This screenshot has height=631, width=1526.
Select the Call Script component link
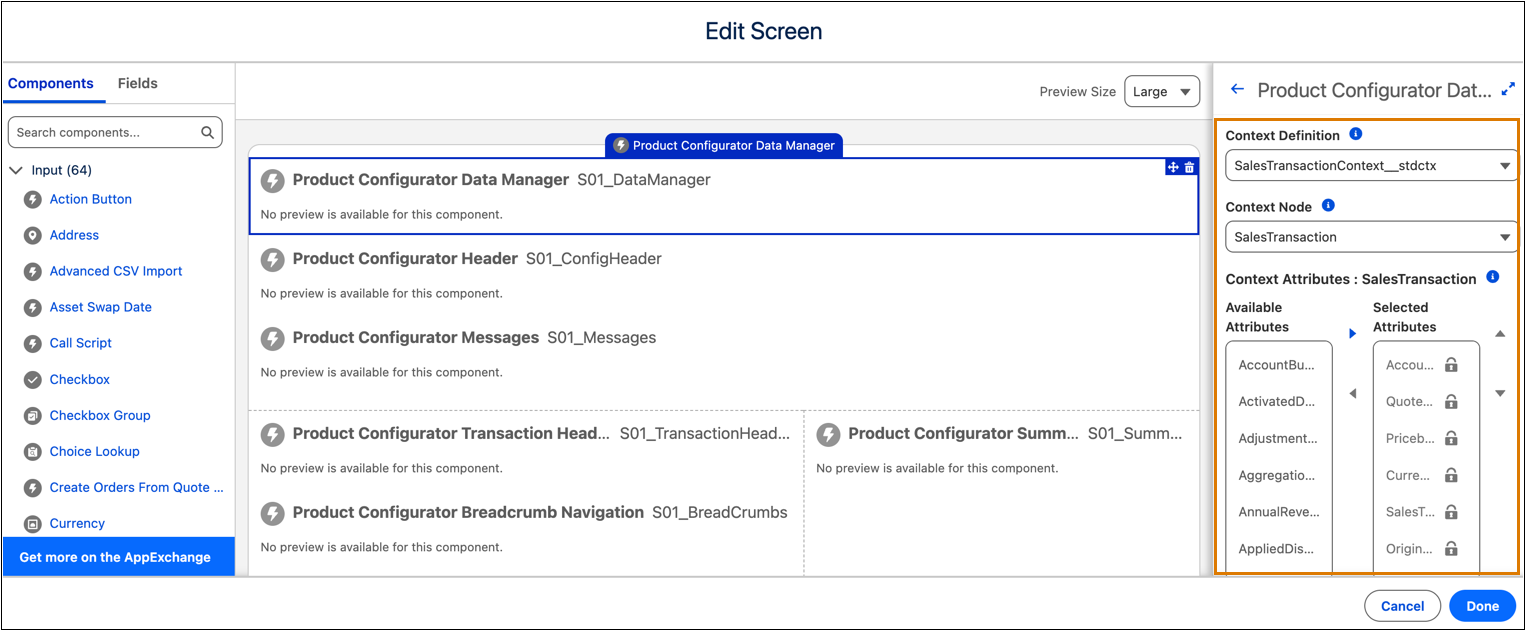81,343
